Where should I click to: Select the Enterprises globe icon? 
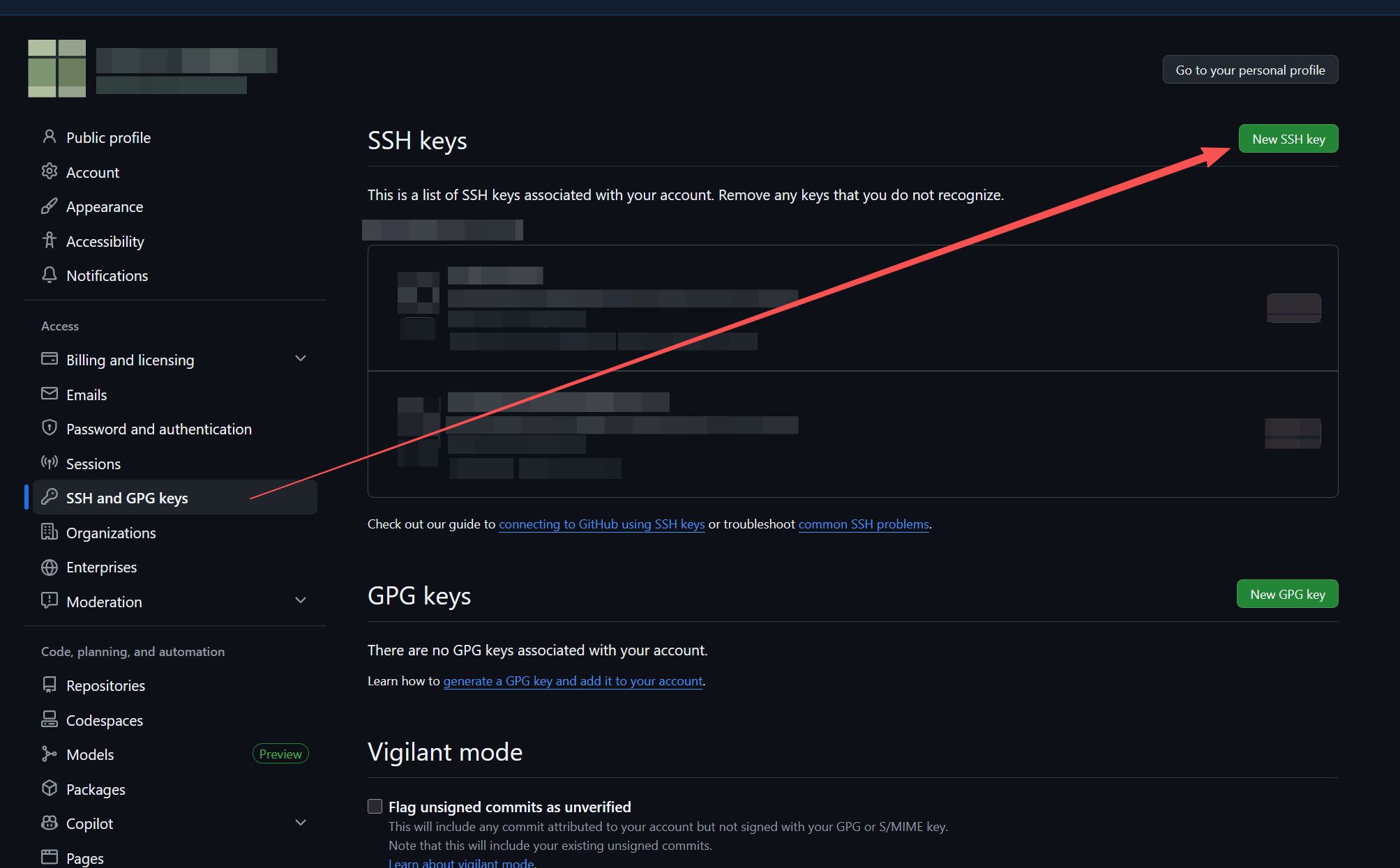tap(50, 566)
